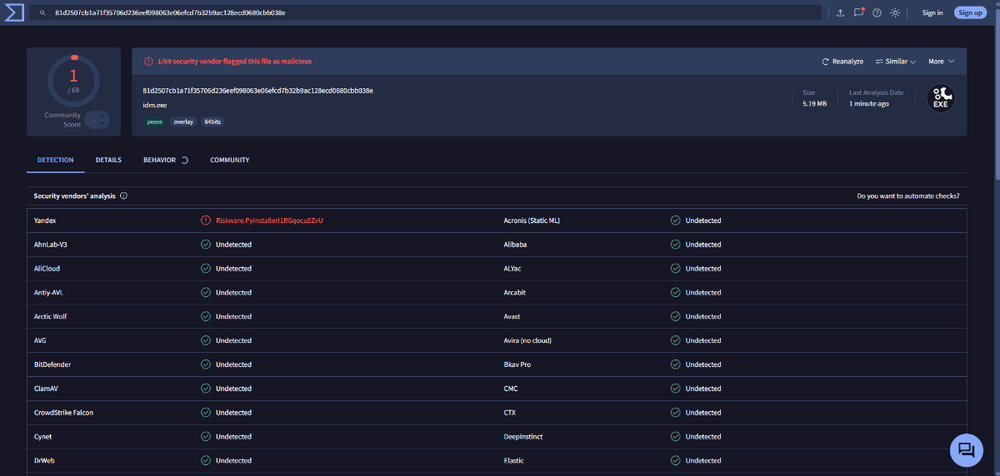Click the check icon in Arctic Wolf row

click(x=205, y=316)
